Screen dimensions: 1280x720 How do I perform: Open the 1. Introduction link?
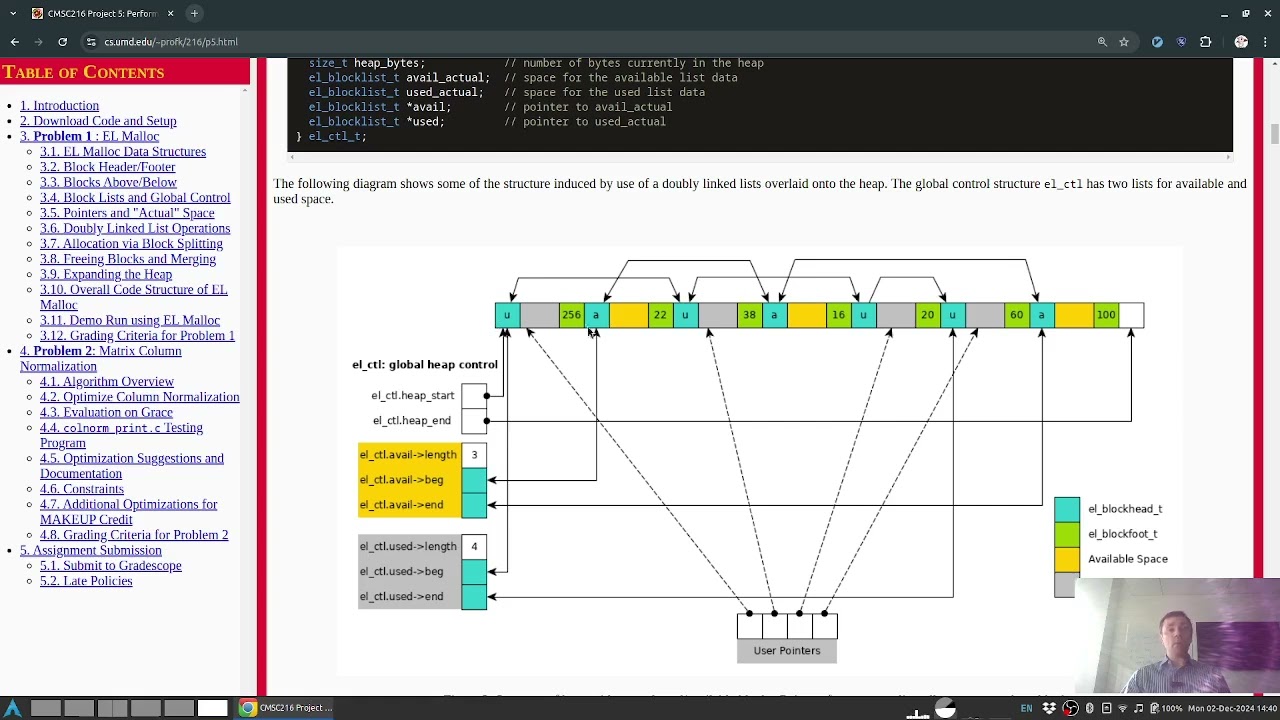pyautogui.click(x=59, y=106)
